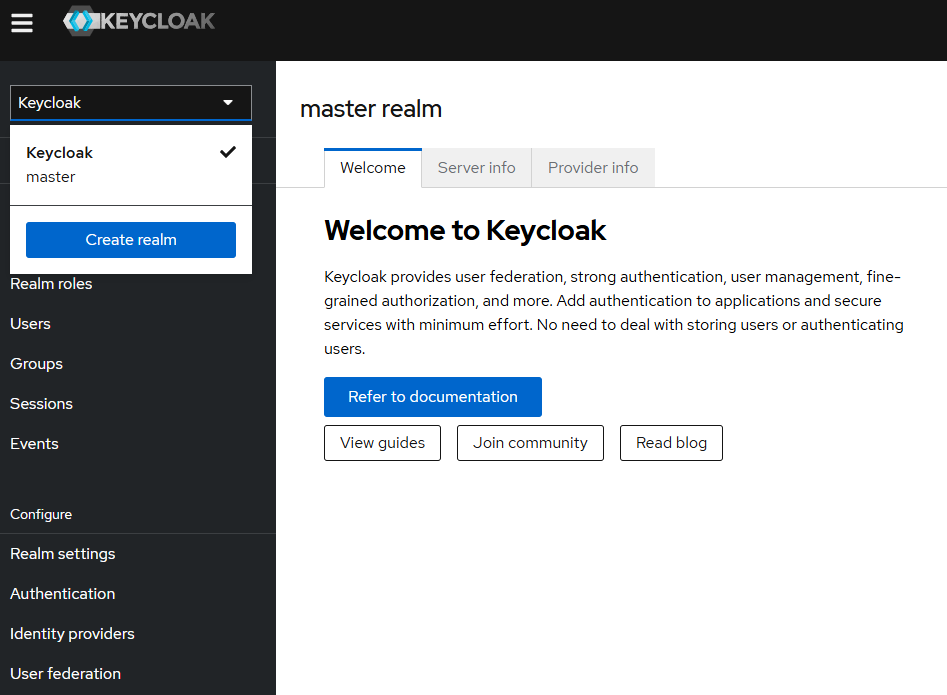Open Sessions from the sidebar
Viewport: 947px width, 695px height.
click(x=41, y=404)
